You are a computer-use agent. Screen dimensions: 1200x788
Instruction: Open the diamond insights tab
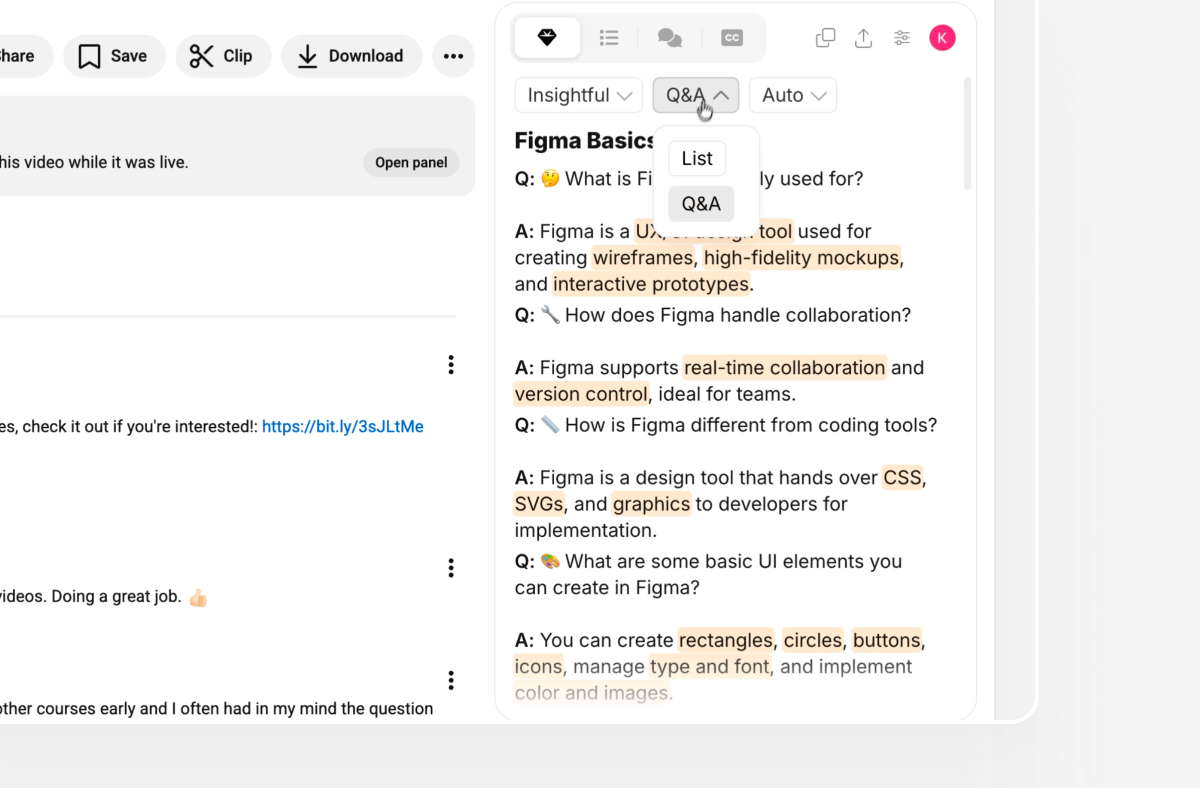point(546,38)
